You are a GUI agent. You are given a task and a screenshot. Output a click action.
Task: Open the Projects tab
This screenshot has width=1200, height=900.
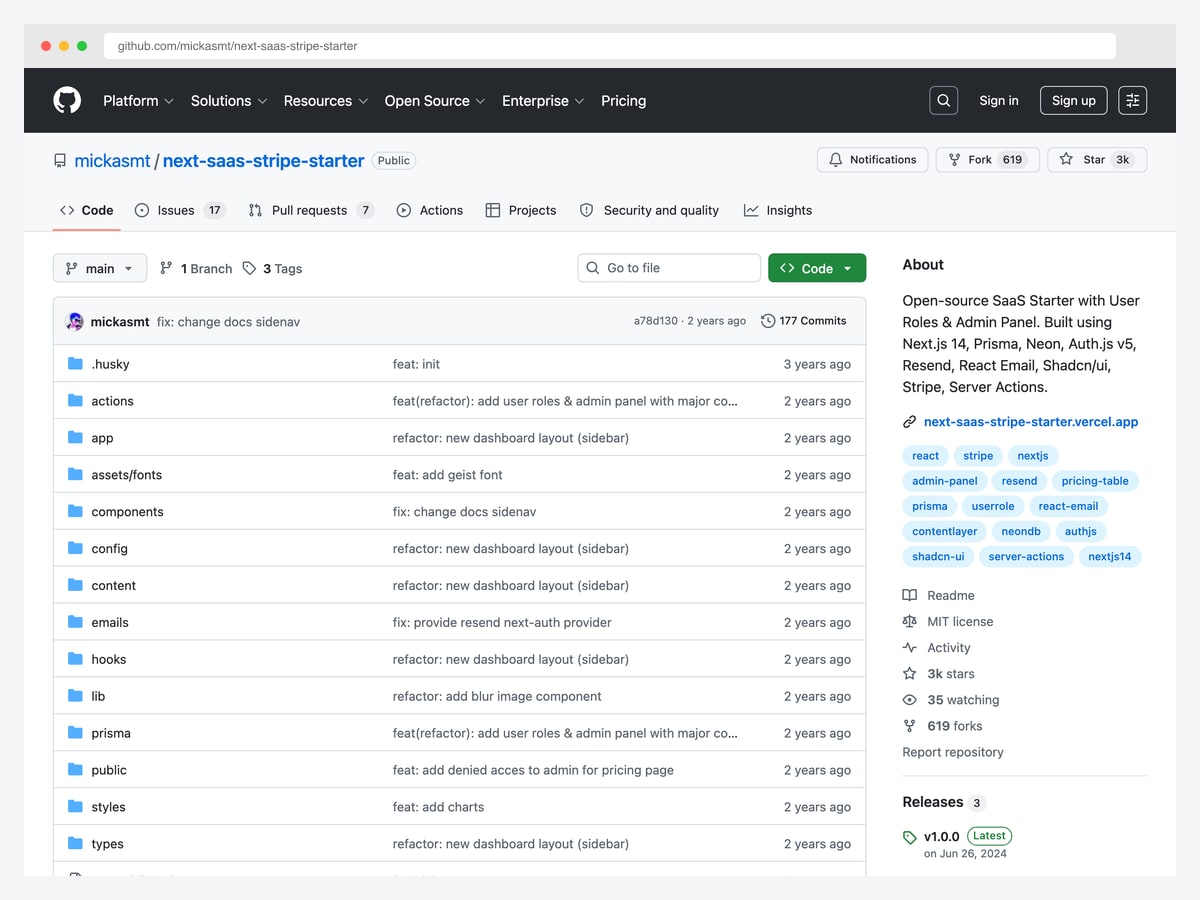click(521, 210)
